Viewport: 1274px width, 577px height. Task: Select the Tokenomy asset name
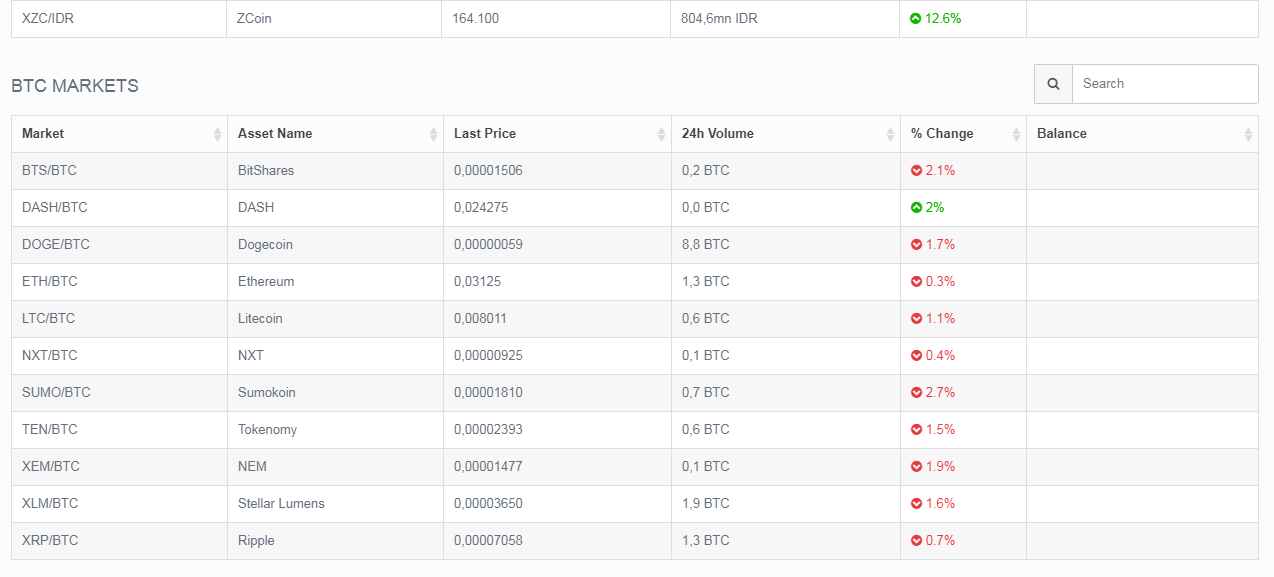(267, 430)
